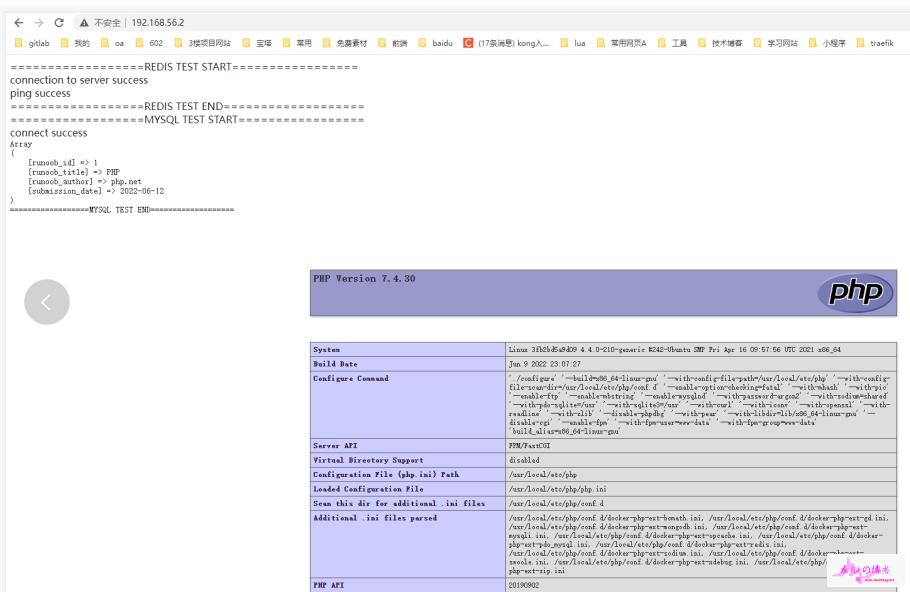Open the red C kong bookmark
The image size is (910, 592).
(x=506, y=43)
